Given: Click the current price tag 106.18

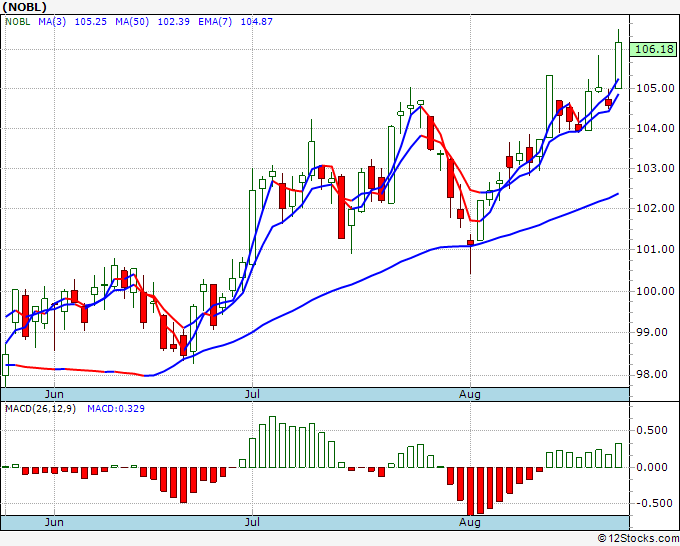Looking at the screenshot, I should [654, 49].
